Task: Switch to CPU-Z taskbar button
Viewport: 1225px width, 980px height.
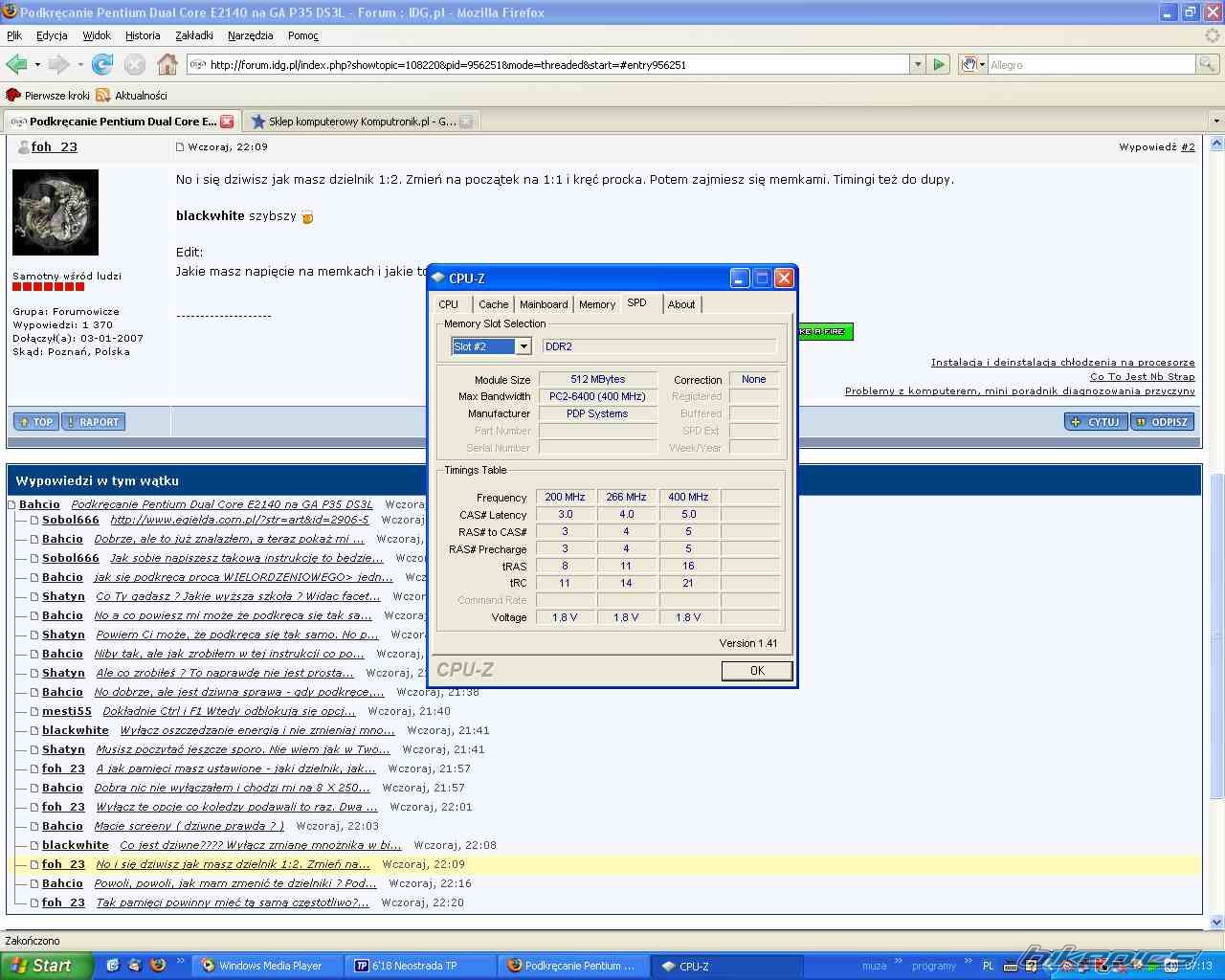Action: point(726,966)
